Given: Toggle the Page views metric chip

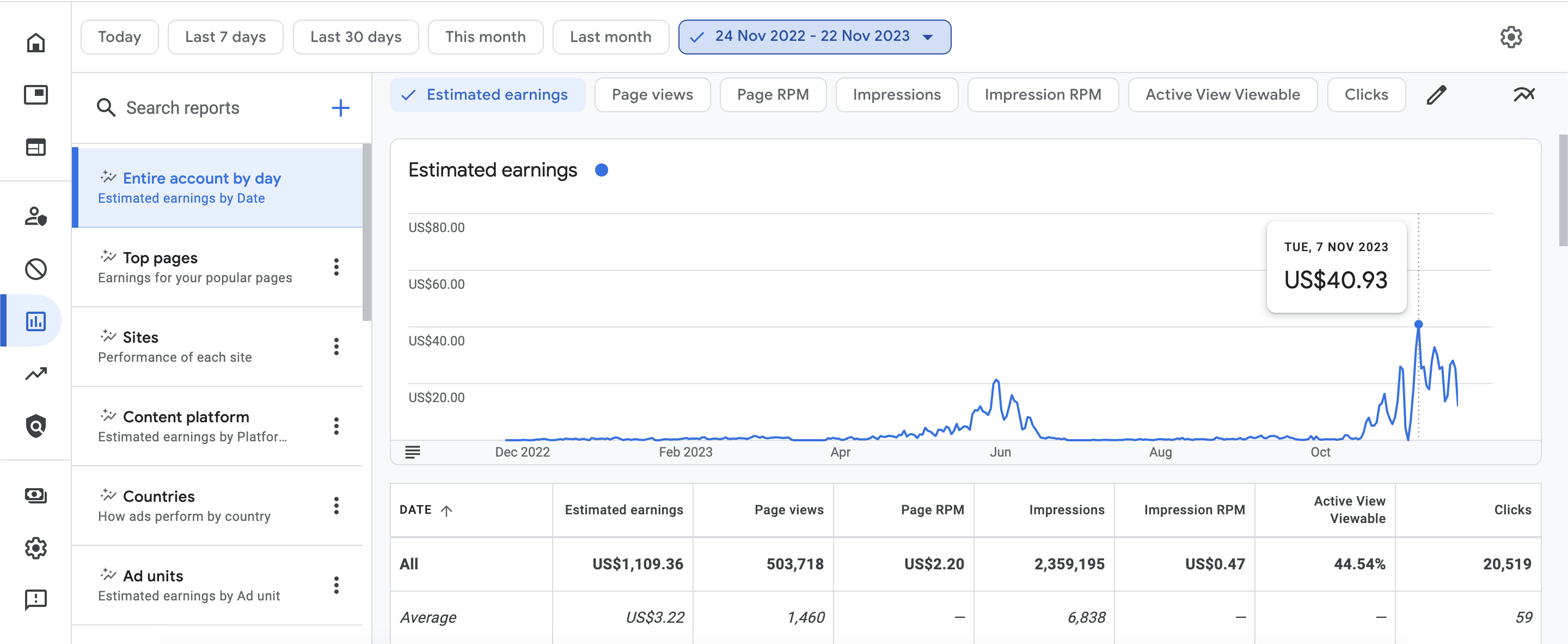Looking at the screenshot, I should [652, 94].
